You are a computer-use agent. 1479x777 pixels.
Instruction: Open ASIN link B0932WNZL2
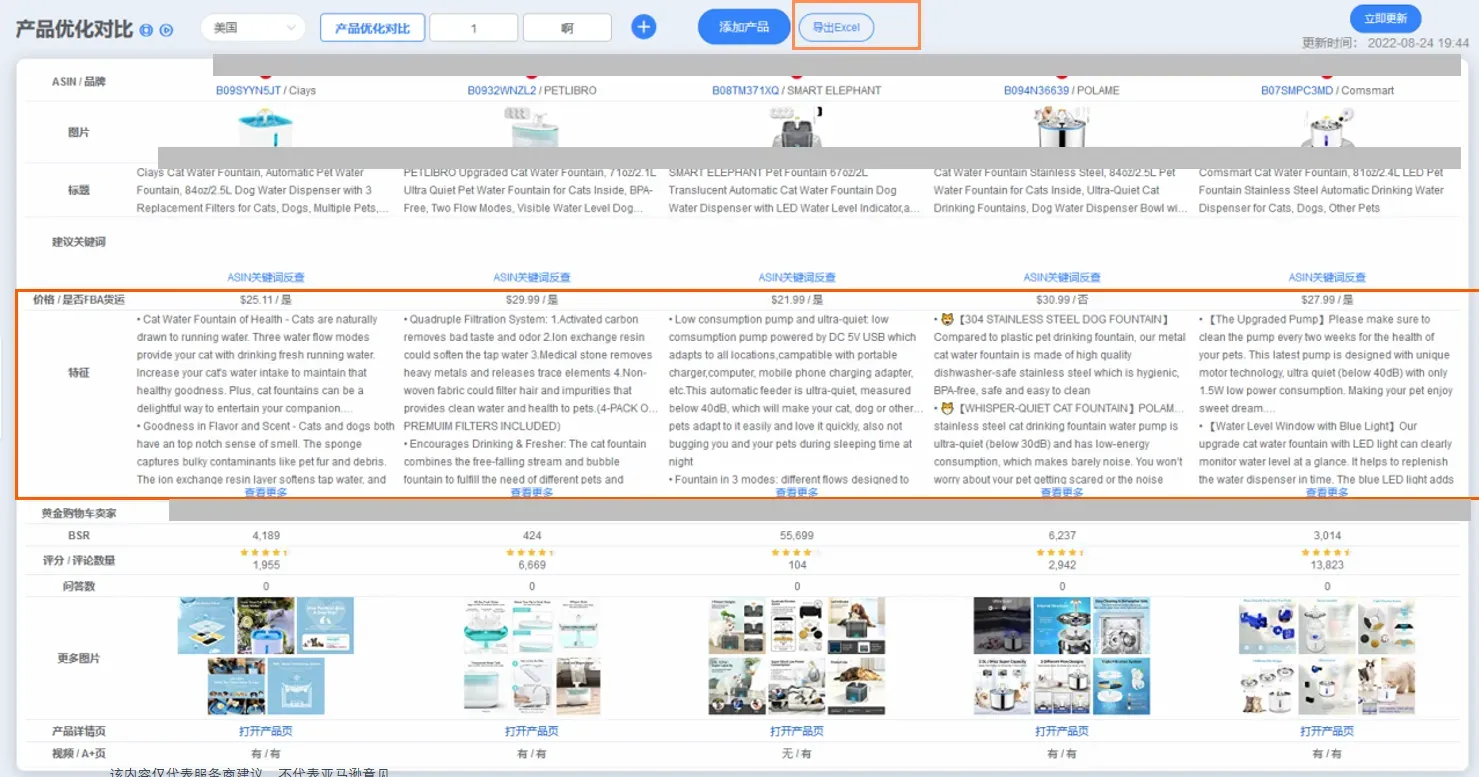502,90
